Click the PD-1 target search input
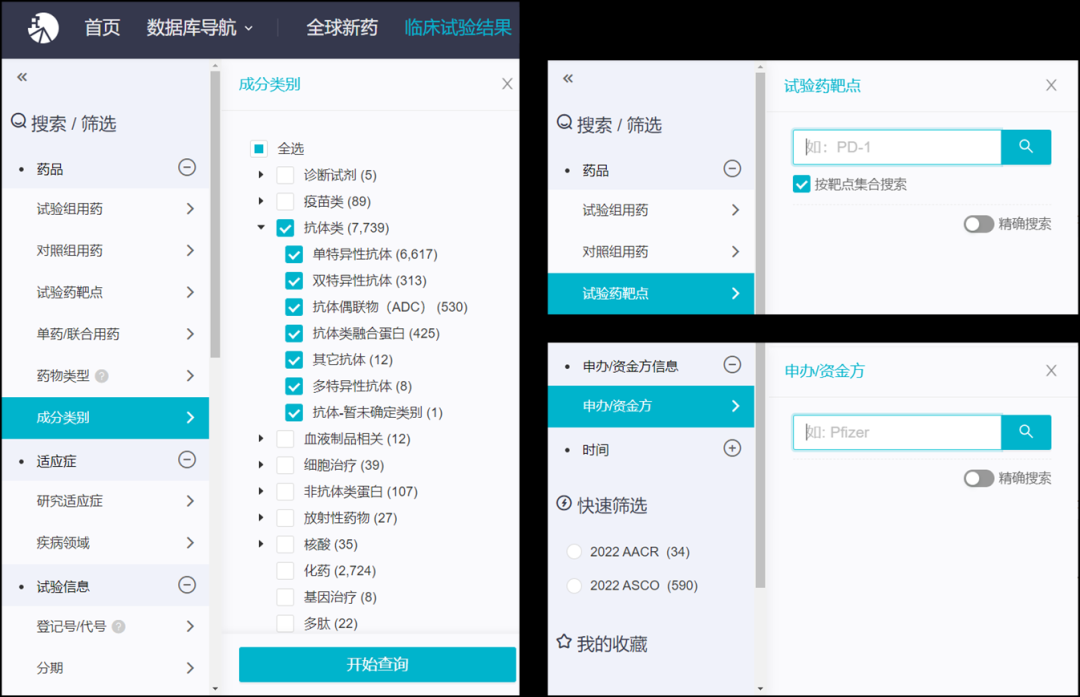The image size is (1080, 697). coord(897,147)
